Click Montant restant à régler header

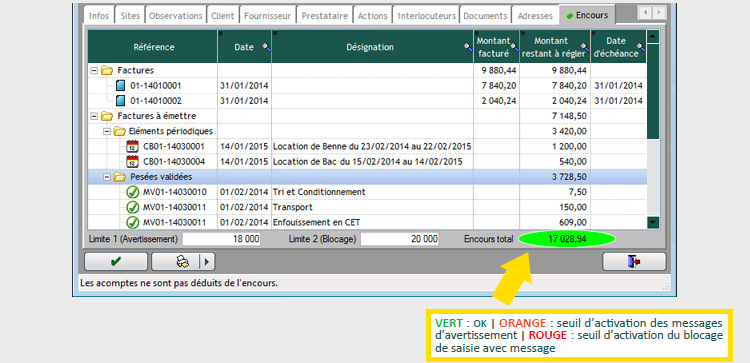tap(554, 47)
